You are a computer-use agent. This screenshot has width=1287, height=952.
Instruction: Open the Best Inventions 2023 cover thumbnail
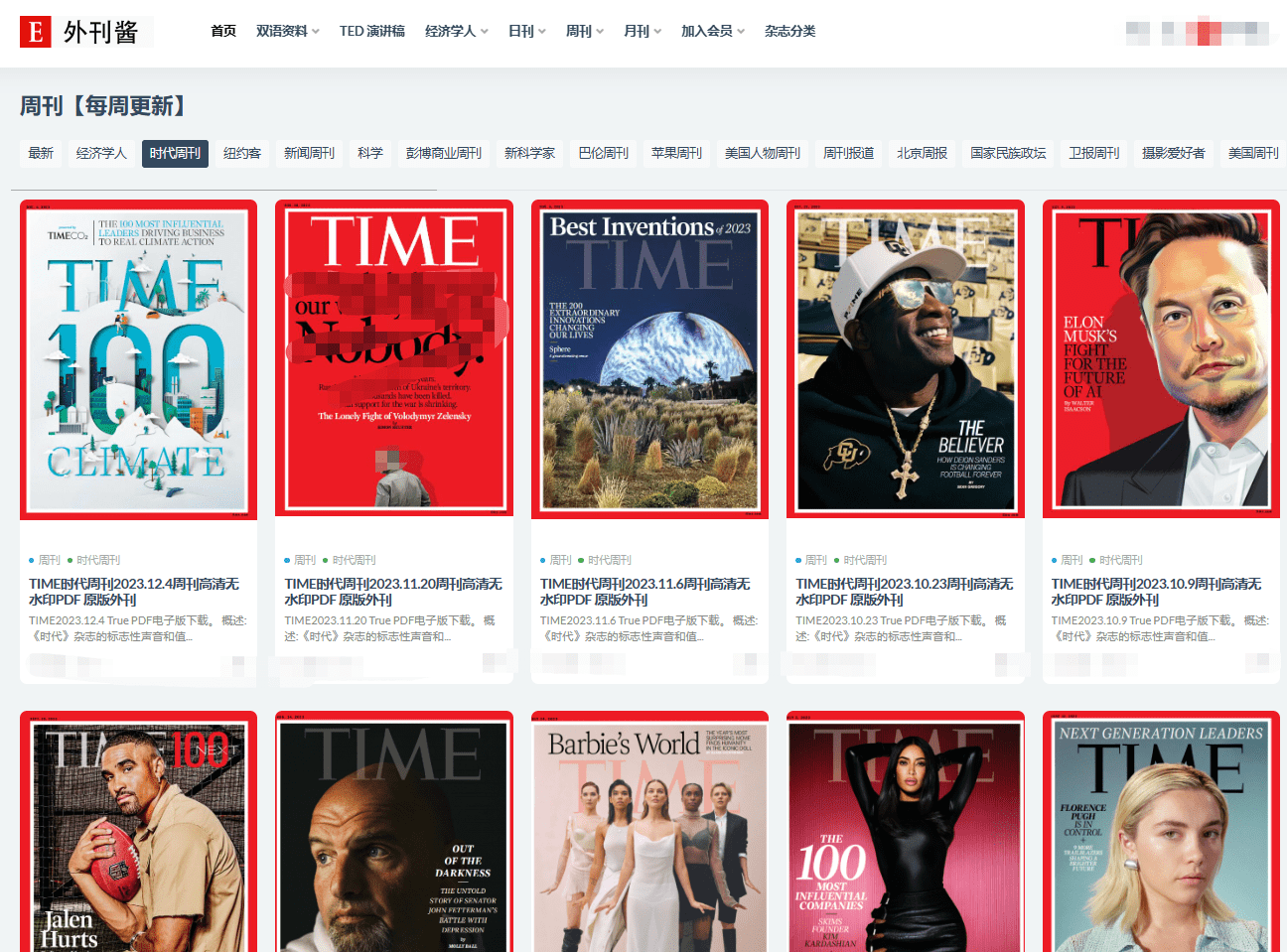(649, 359)
